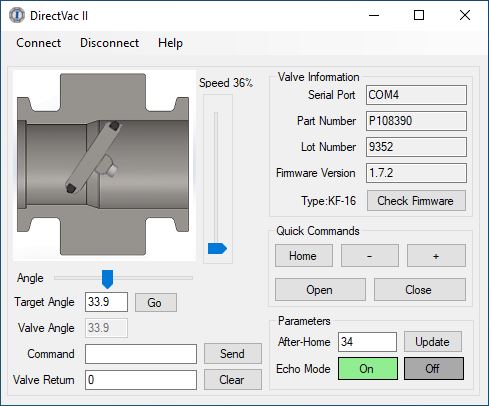Viewport: 489px width, 406px height.
Task: Click the Clear button
Action: tap(233, 380)
